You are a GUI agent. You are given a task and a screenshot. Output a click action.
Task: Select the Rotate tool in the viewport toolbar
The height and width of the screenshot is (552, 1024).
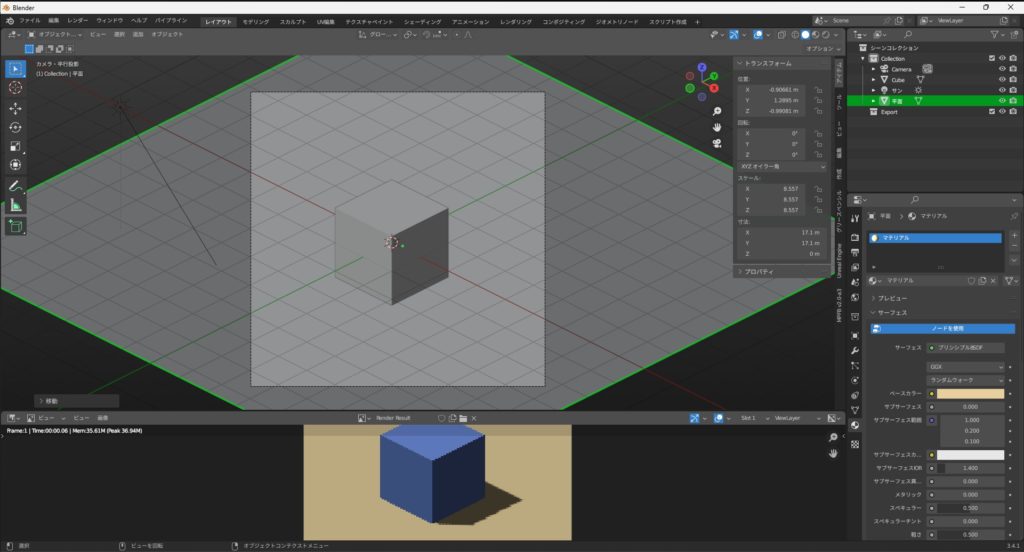click(16, 127)
